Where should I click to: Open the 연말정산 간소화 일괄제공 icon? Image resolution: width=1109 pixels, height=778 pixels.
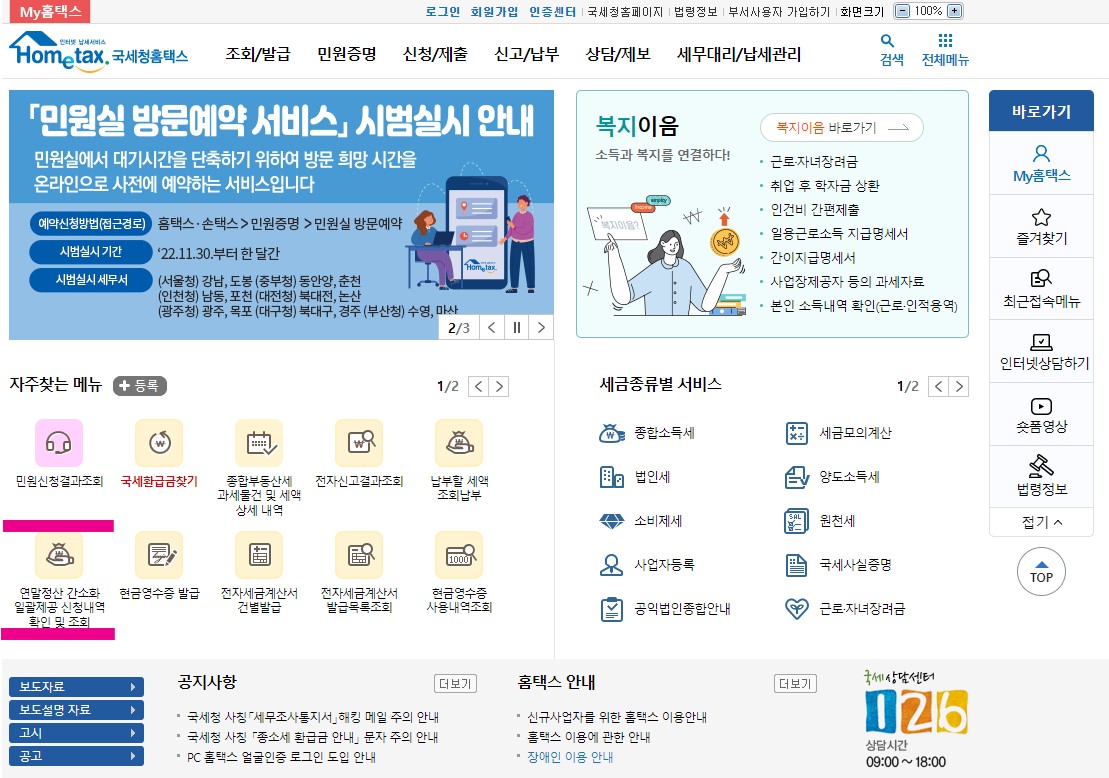point(59,555)
